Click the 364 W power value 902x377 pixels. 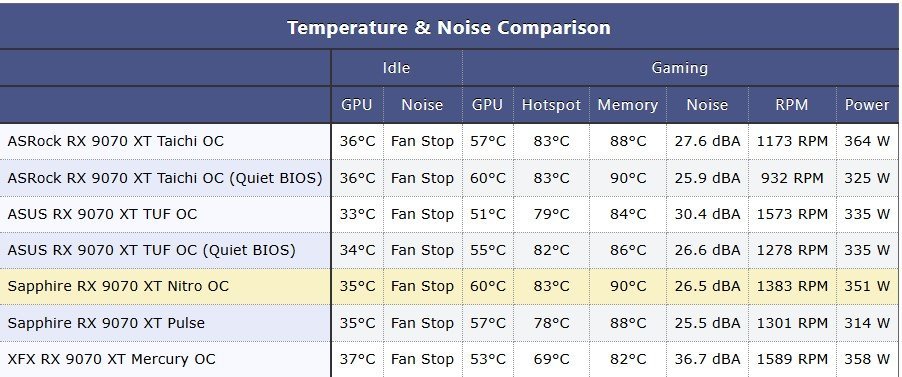(867, 141)
